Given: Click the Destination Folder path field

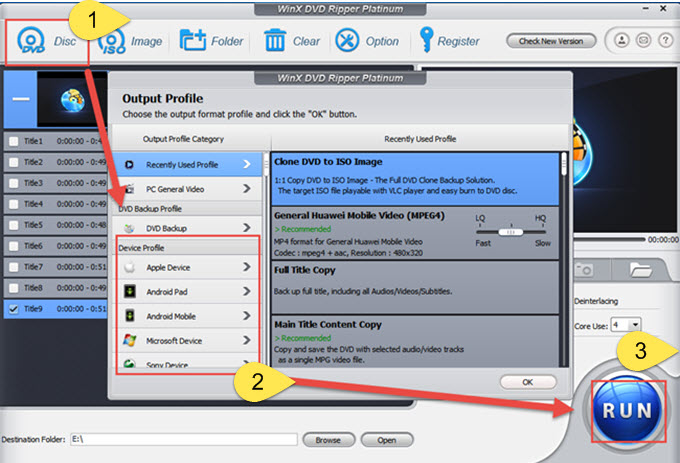Looking at the screenshot, I should (184, 439).
